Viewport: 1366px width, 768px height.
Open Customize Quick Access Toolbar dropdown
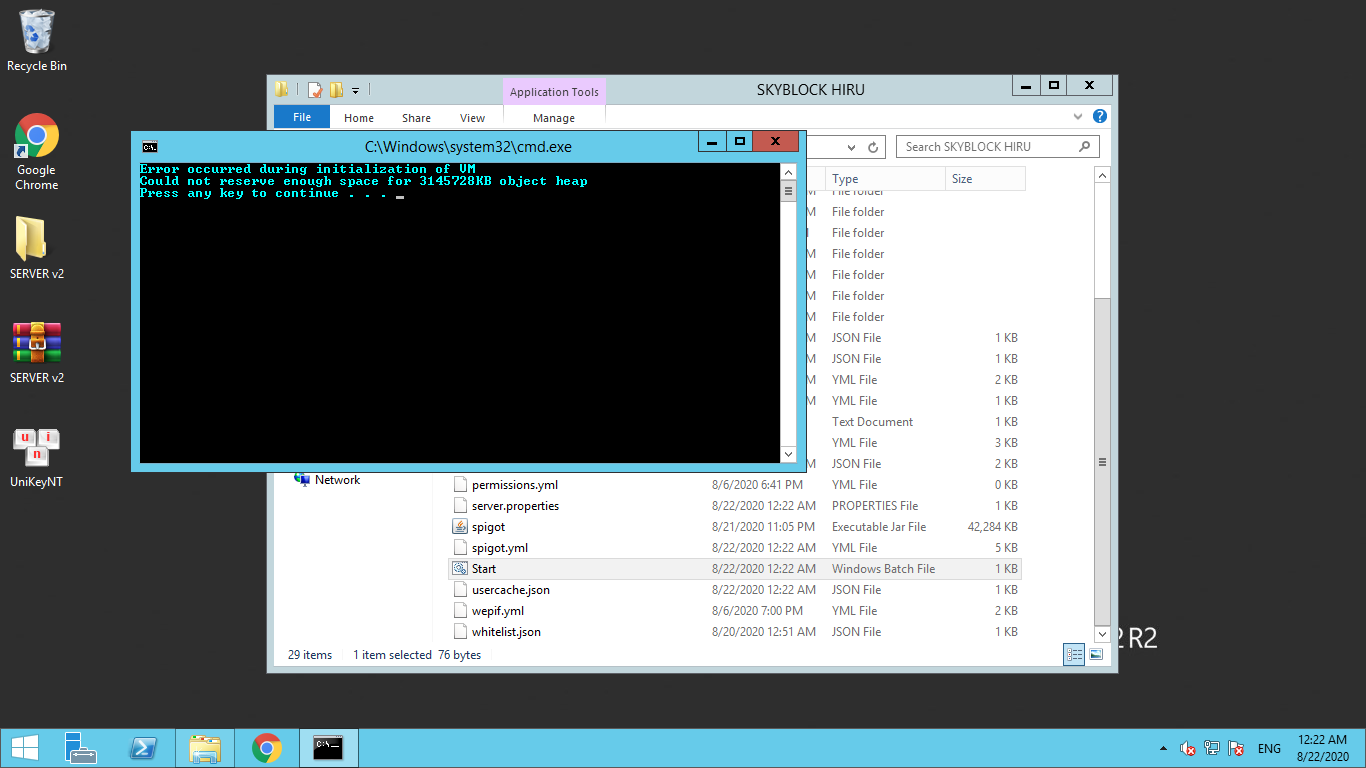355,91
